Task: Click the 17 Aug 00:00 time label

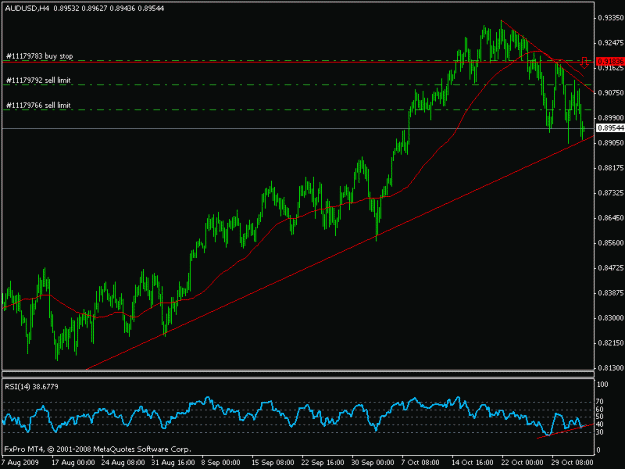Action: 73,462
